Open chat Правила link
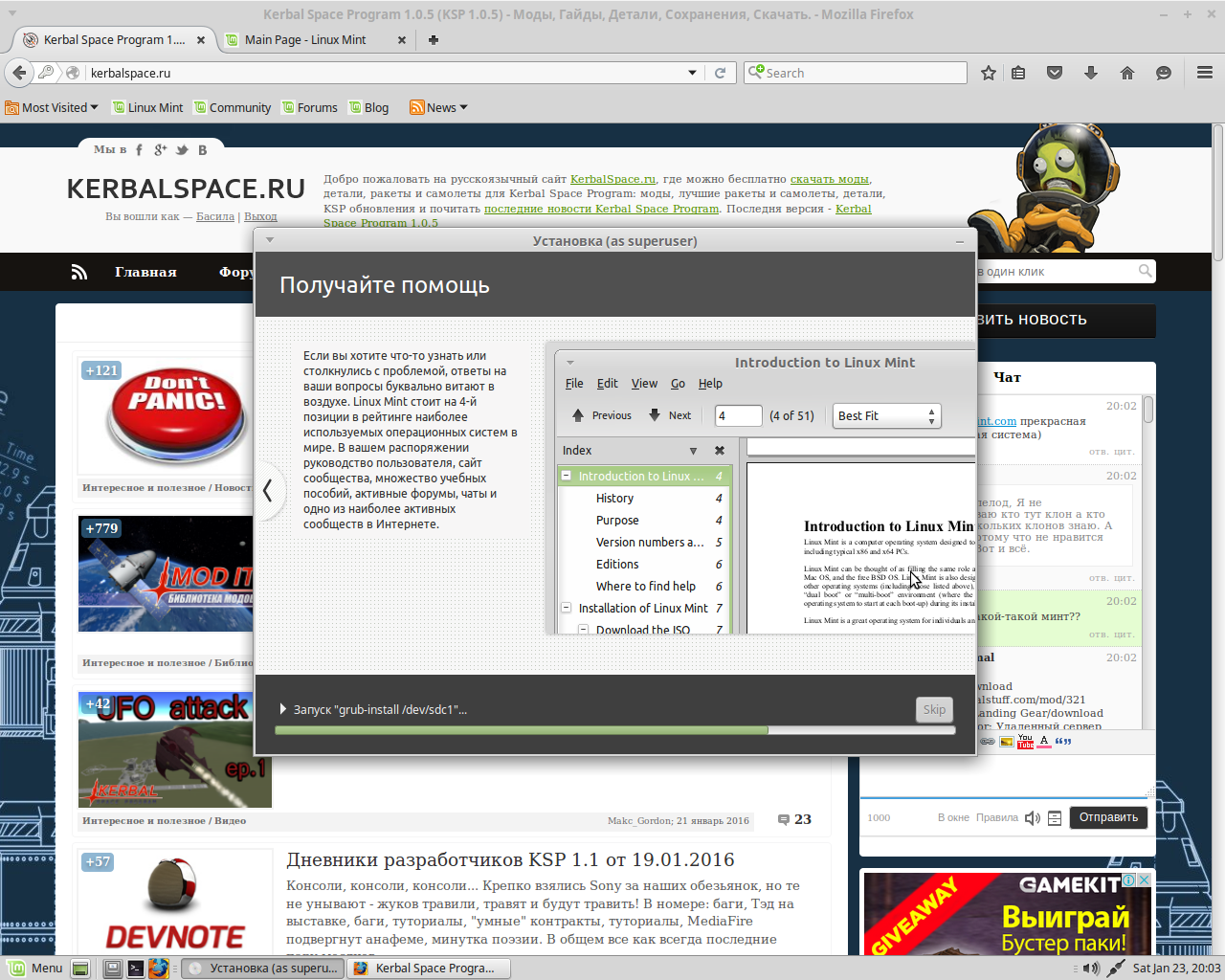 tap(997, 817)
